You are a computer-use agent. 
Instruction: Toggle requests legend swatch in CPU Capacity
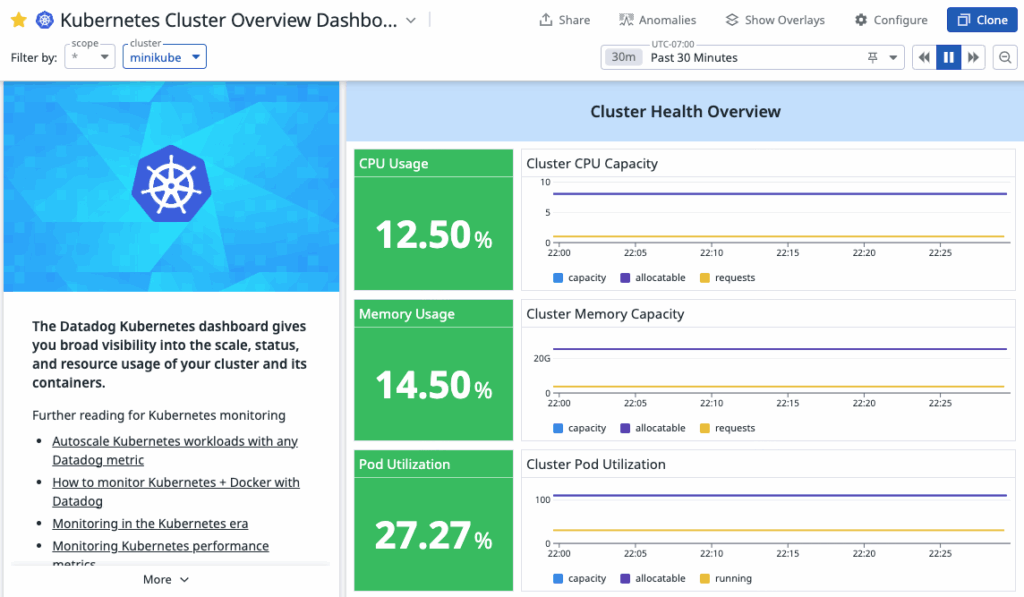point(705,278)
